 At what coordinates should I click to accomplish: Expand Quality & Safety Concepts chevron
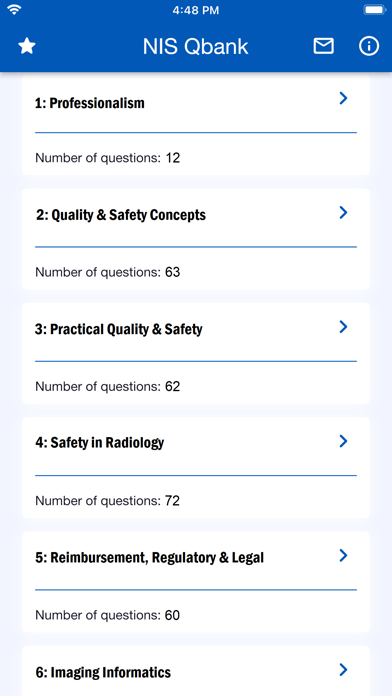[x=343, y=213]
